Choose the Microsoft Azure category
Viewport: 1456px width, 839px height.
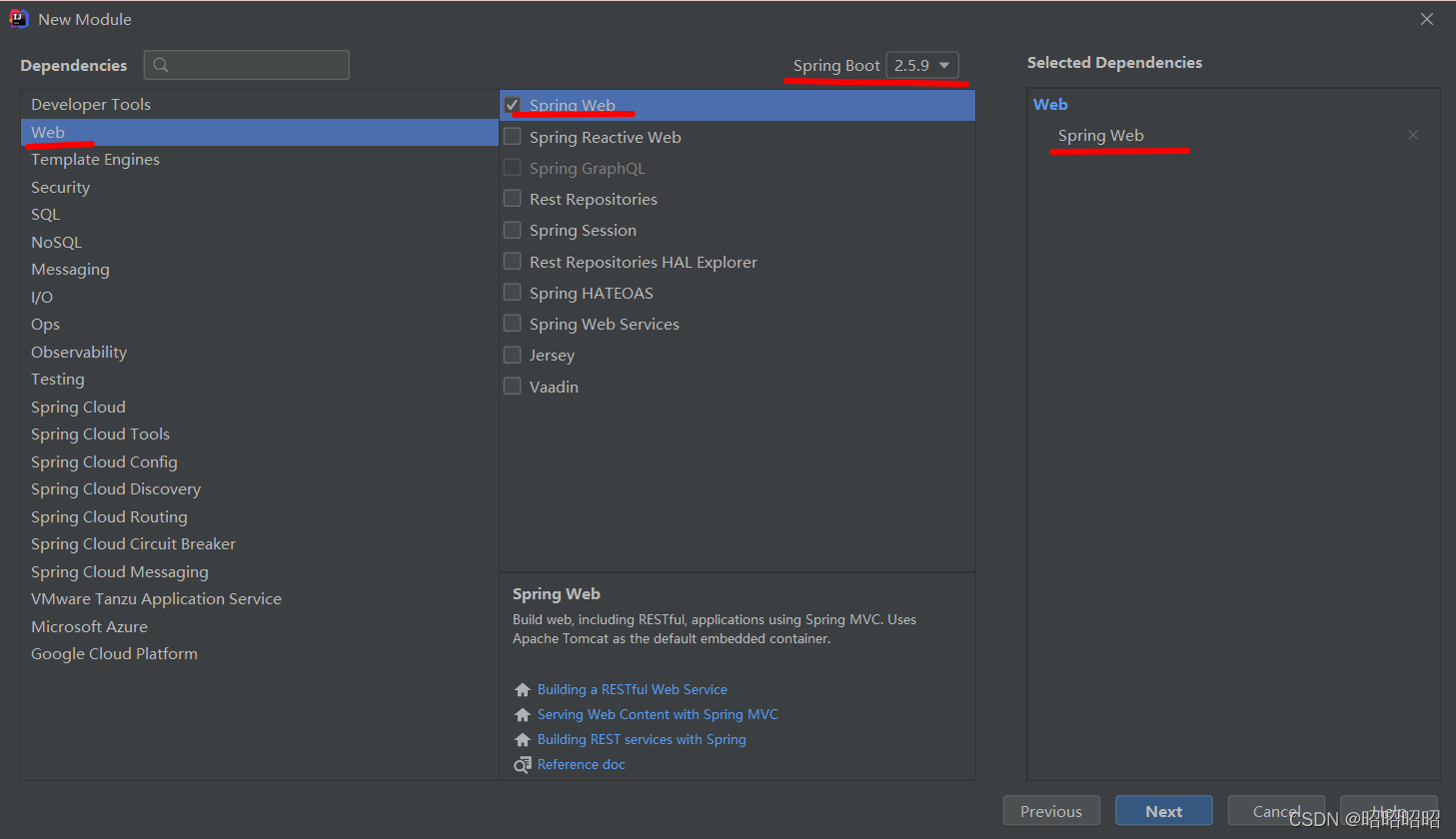pyautogui.click(x=259, y=626)
